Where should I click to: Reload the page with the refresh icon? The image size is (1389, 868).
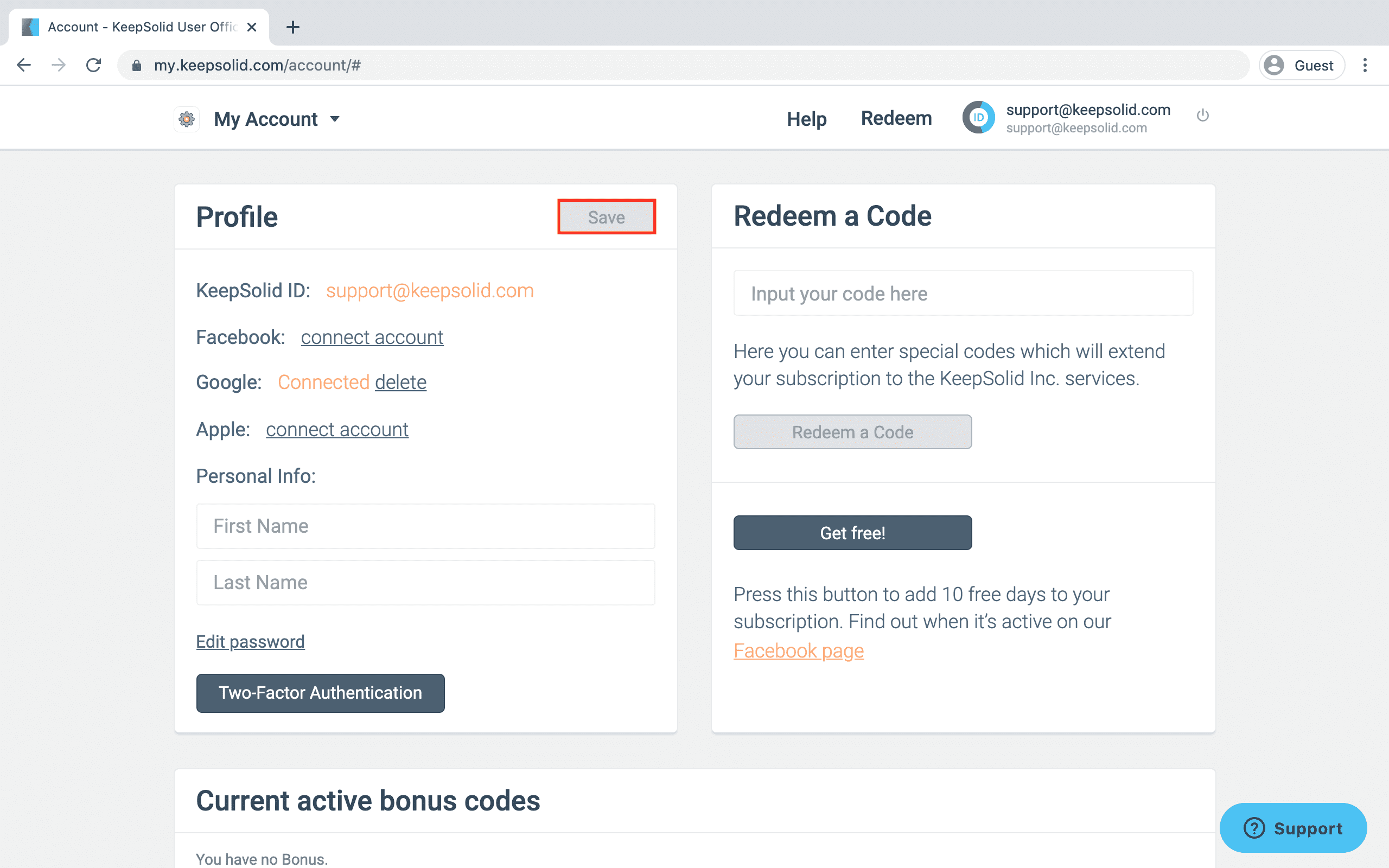pos(93,66)
